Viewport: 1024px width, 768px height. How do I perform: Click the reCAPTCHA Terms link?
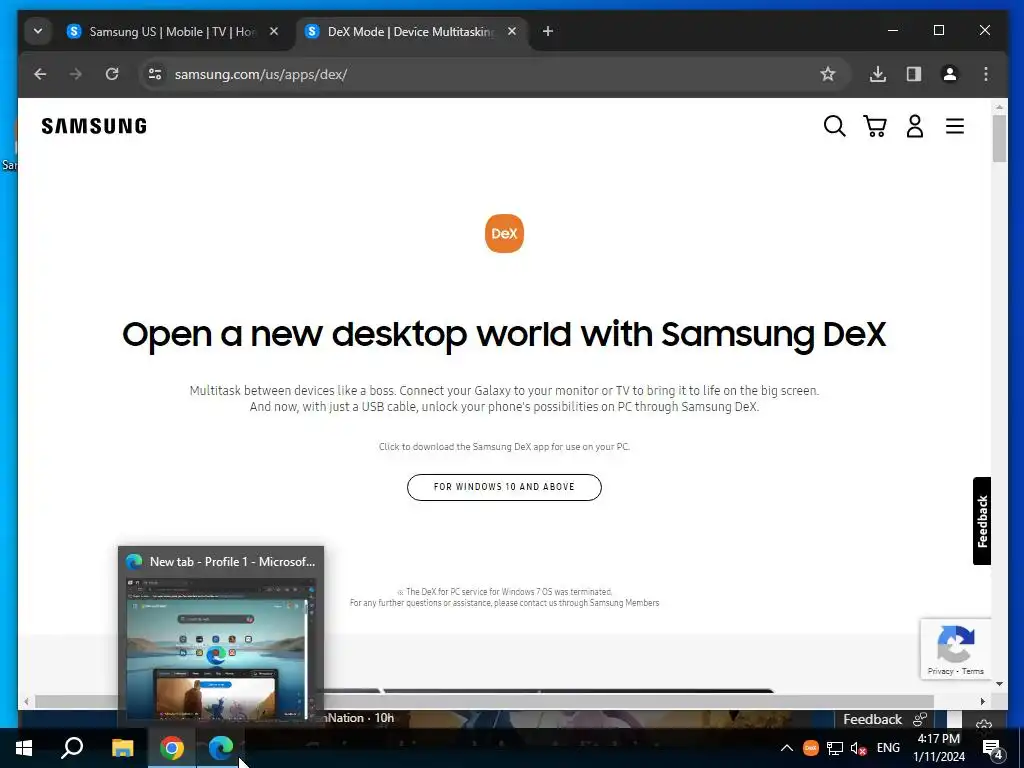tap(972, 671)
